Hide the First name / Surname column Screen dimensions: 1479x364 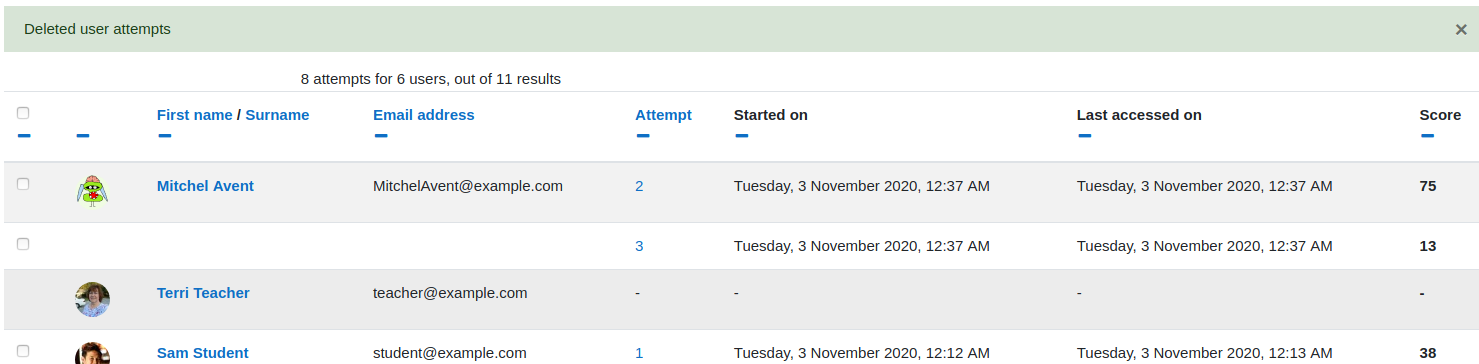[x=164, y=136]
